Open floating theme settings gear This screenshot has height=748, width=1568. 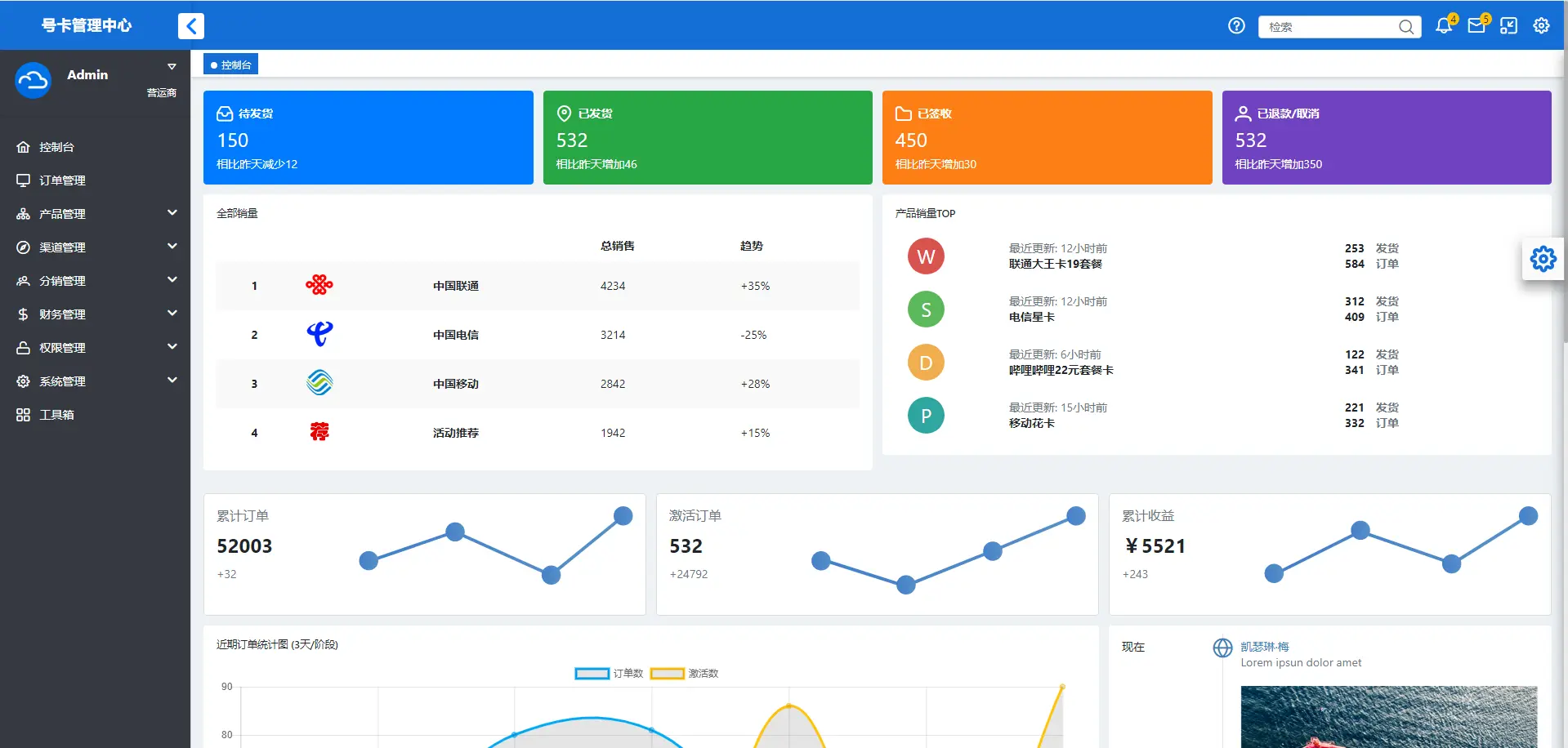click(x=1543, y=260)
